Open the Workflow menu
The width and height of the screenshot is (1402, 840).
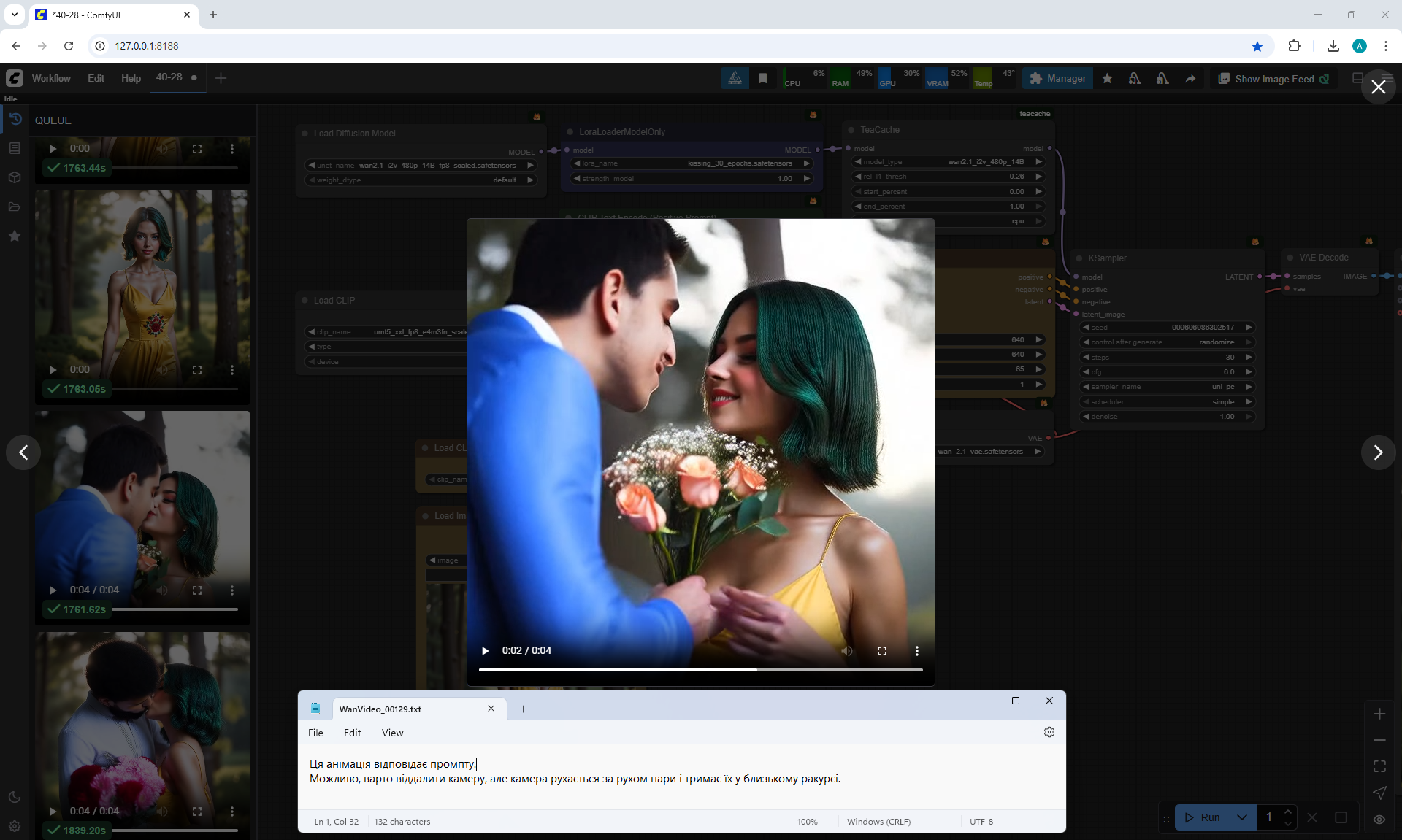pos(51,78)
